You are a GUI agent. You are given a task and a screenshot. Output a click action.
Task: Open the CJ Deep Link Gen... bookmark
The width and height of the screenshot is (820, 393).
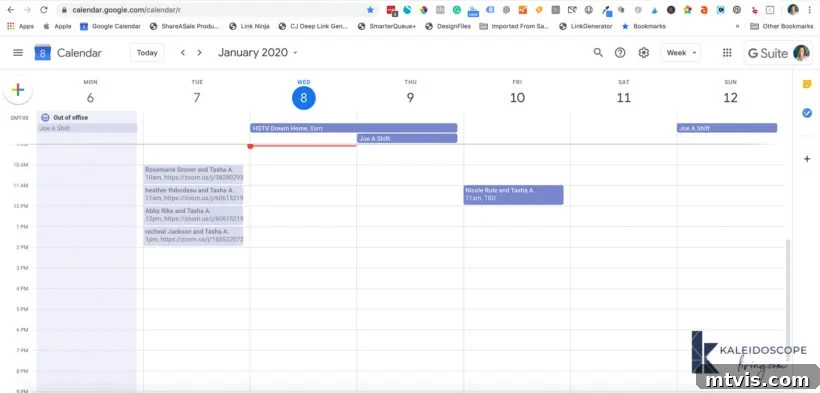pos(313,26)
